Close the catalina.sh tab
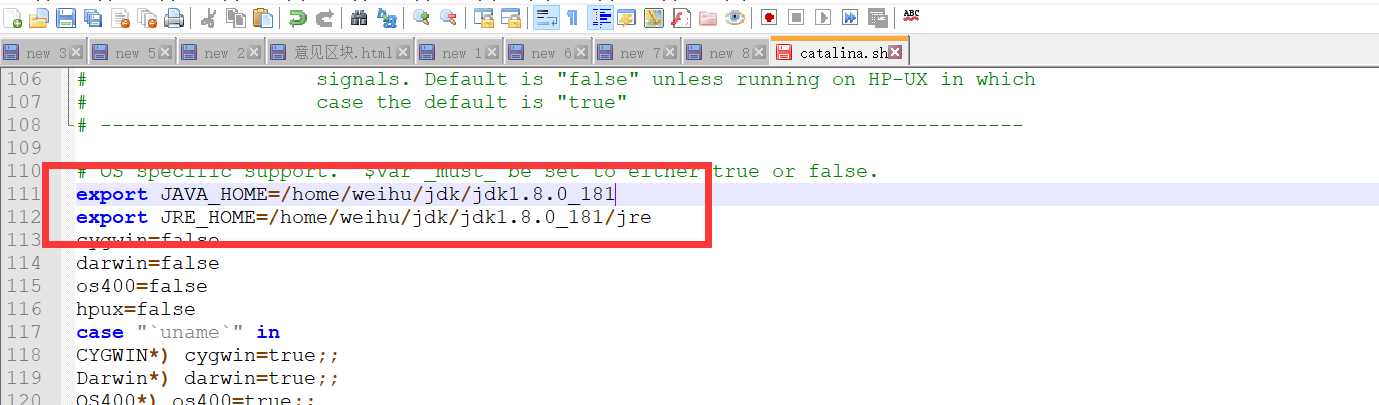The image size is (1379, 405). 895,52
